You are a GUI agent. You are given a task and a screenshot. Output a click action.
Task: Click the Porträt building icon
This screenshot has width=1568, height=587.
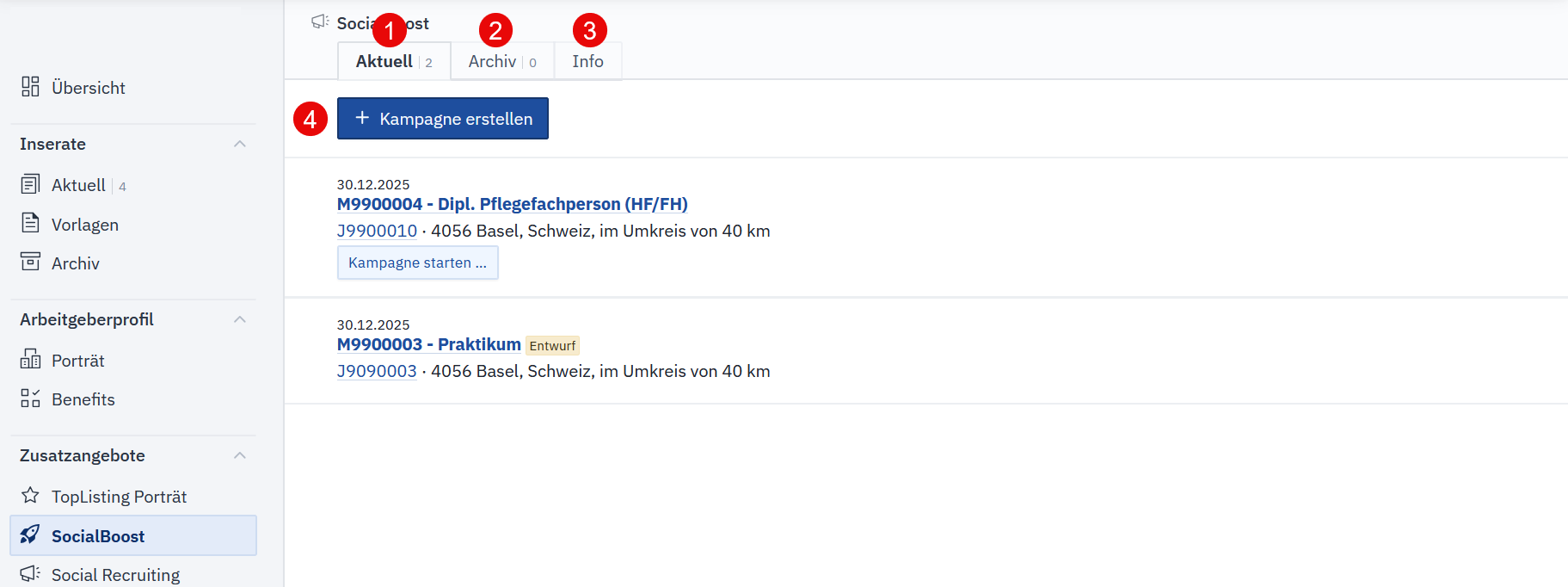pyautogui.click(x=30, y=359)
